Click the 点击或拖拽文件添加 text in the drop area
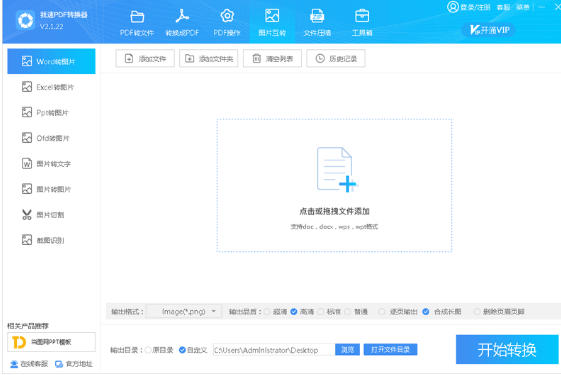 pos(335,211)
